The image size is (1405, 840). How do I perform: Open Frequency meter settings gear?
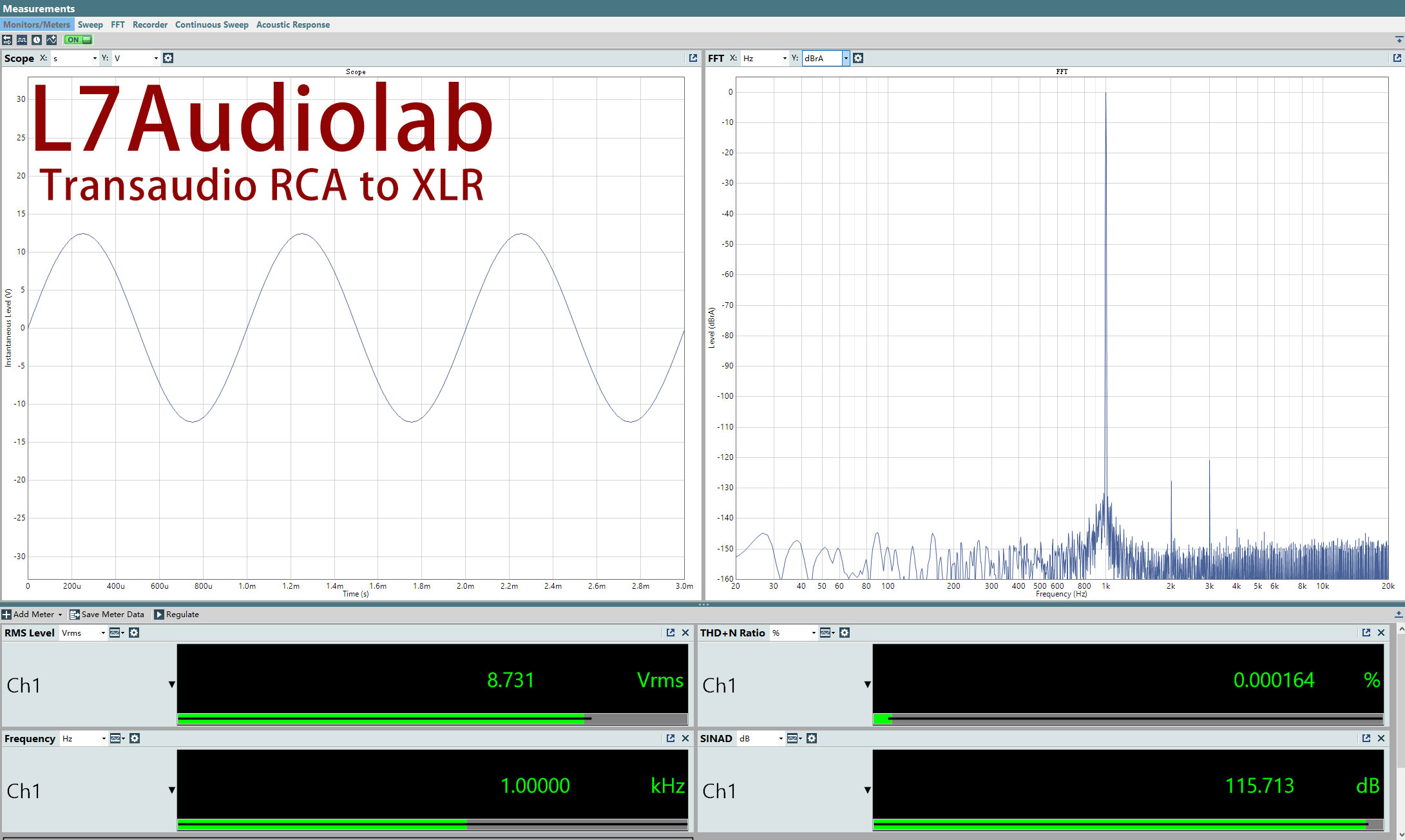pyautogui.click(x=135, y=738)
